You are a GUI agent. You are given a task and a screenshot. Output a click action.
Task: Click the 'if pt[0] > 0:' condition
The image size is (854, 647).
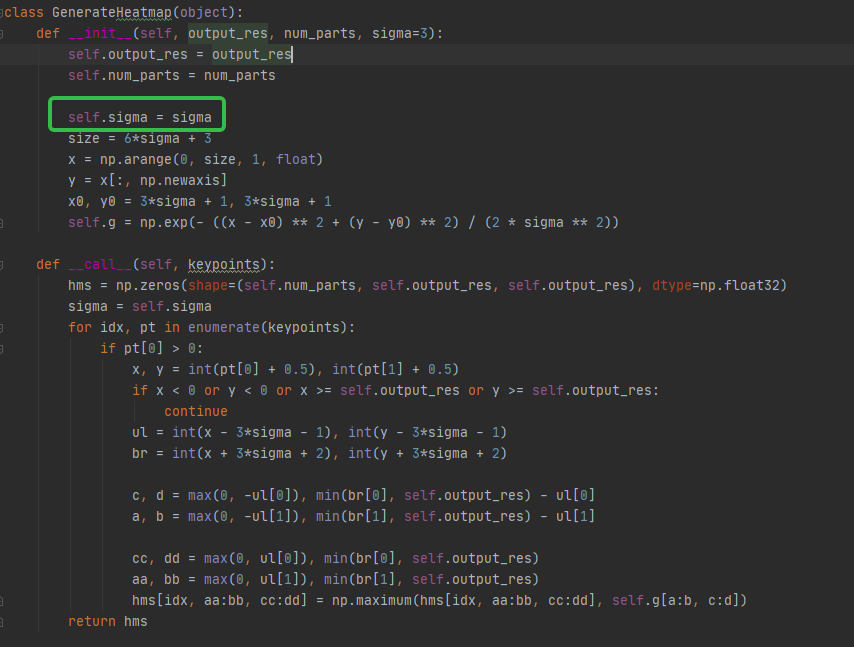tap(151, 349)
